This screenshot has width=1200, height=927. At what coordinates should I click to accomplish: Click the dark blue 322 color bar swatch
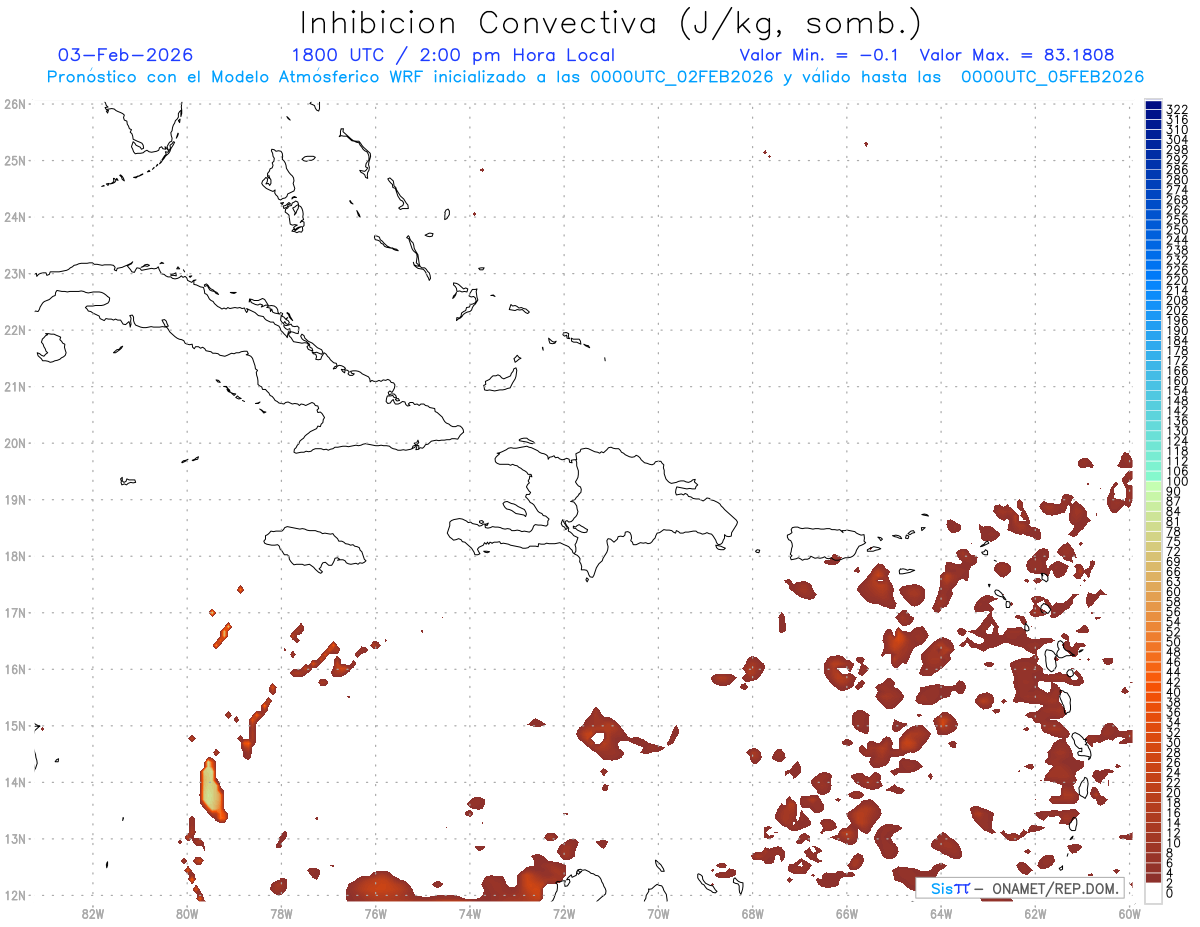(x=1153, y=106)
